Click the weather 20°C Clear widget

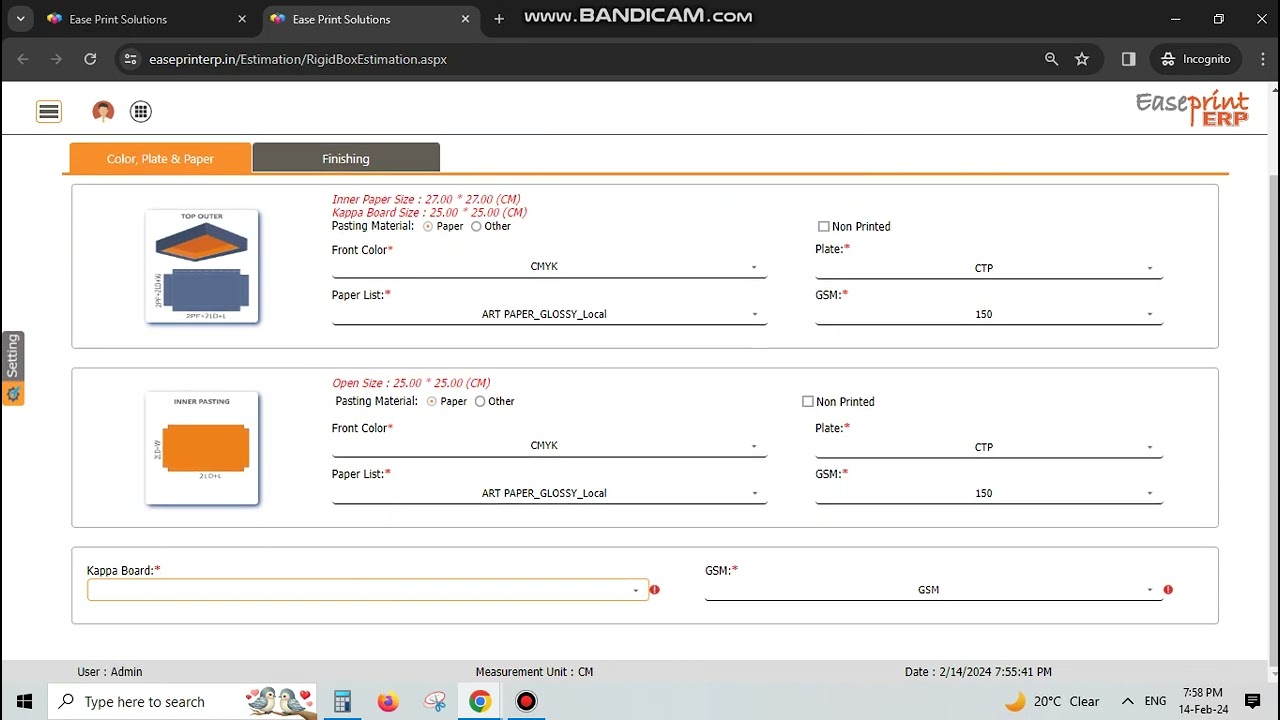pos(1051,701)
